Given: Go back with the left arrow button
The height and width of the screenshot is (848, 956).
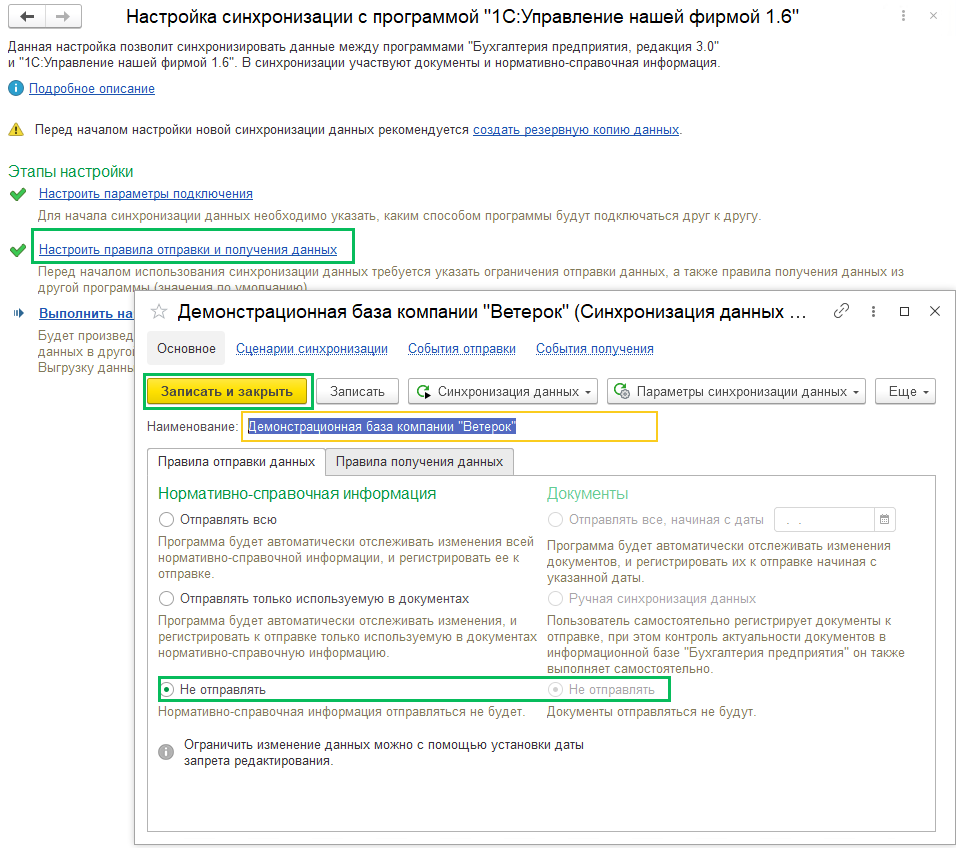Looking at the screenshot, I should click(x=27, y=16).
